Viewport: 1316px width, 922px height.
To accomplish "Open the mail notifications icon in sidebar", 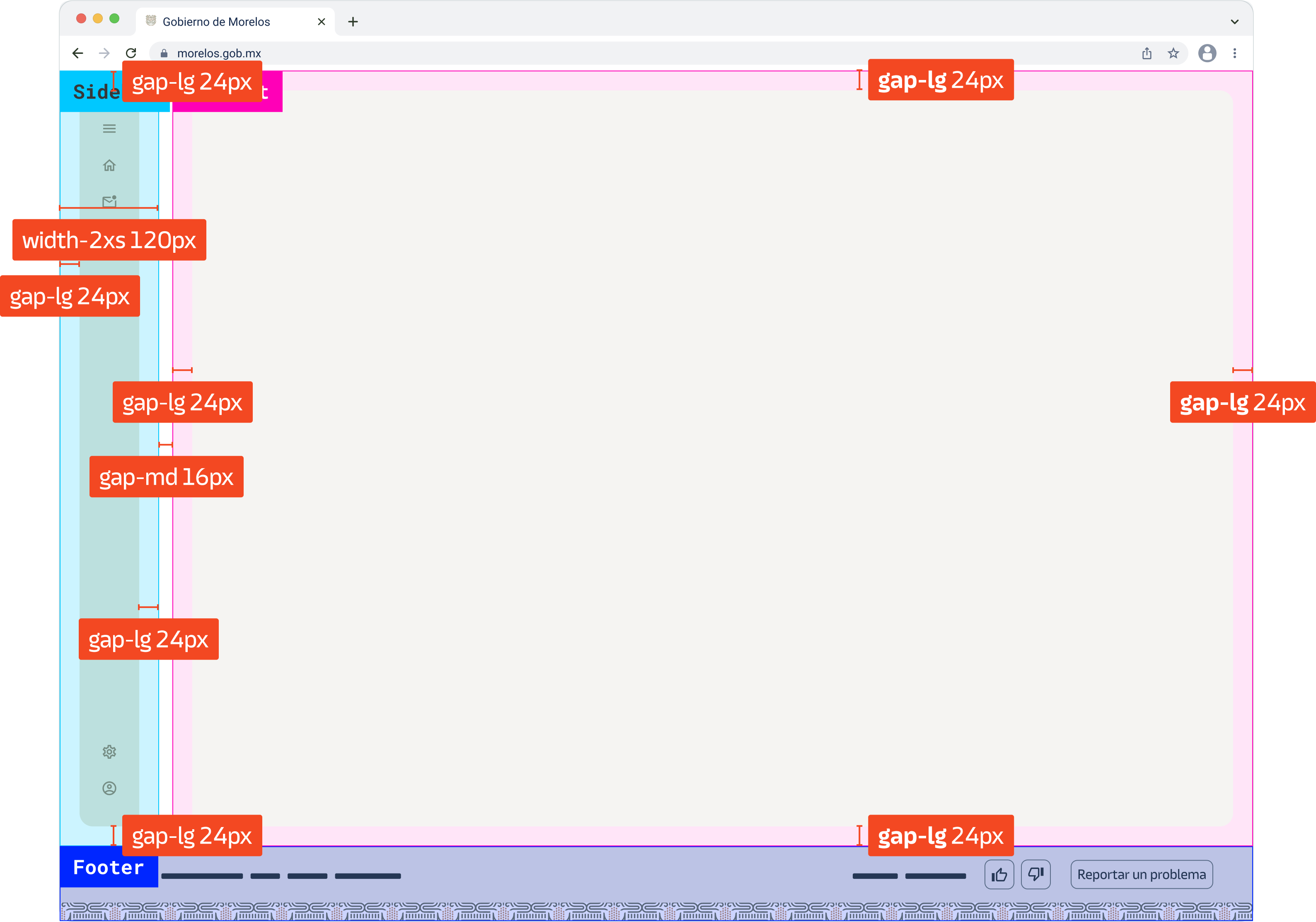I will pyautogui.click(x=109, y=201).
